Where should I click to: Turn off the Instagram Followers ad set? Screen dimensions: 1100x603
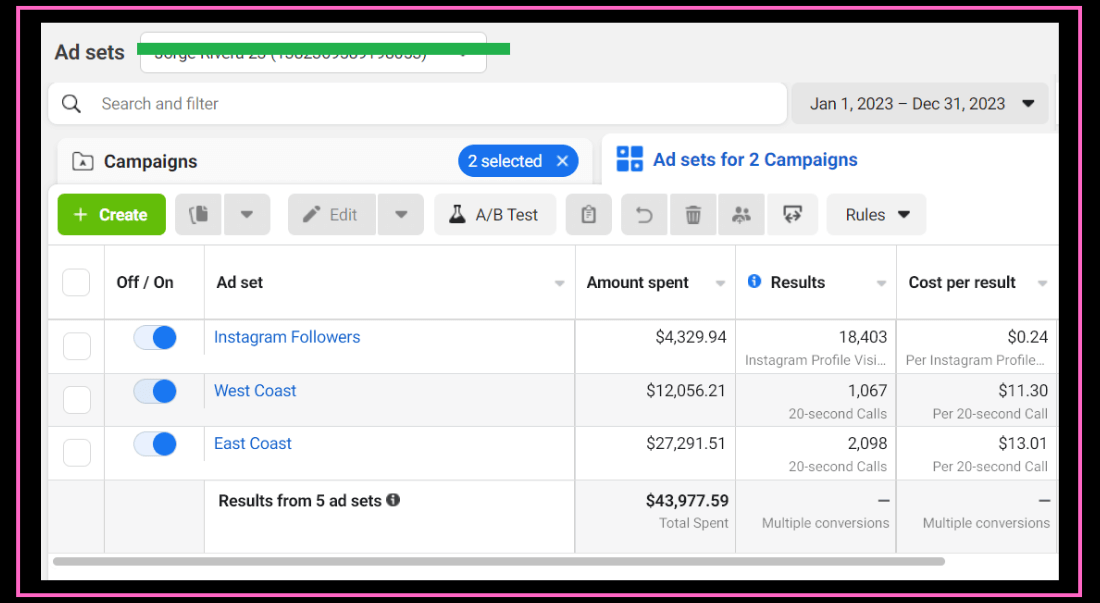pos(155,338)
